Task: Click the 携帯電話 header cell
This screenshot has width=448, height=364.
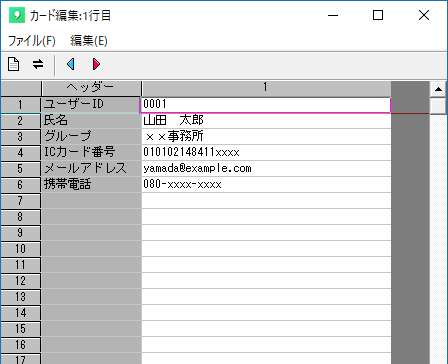Action: [91, 185]
